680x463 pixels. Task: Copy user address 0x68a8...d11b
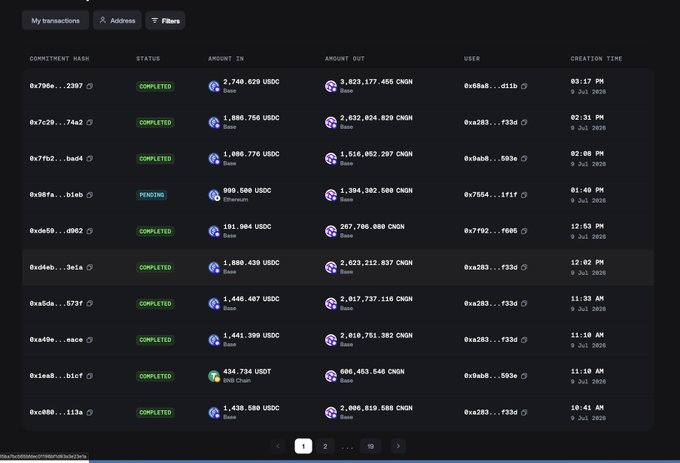coord(524,86)
